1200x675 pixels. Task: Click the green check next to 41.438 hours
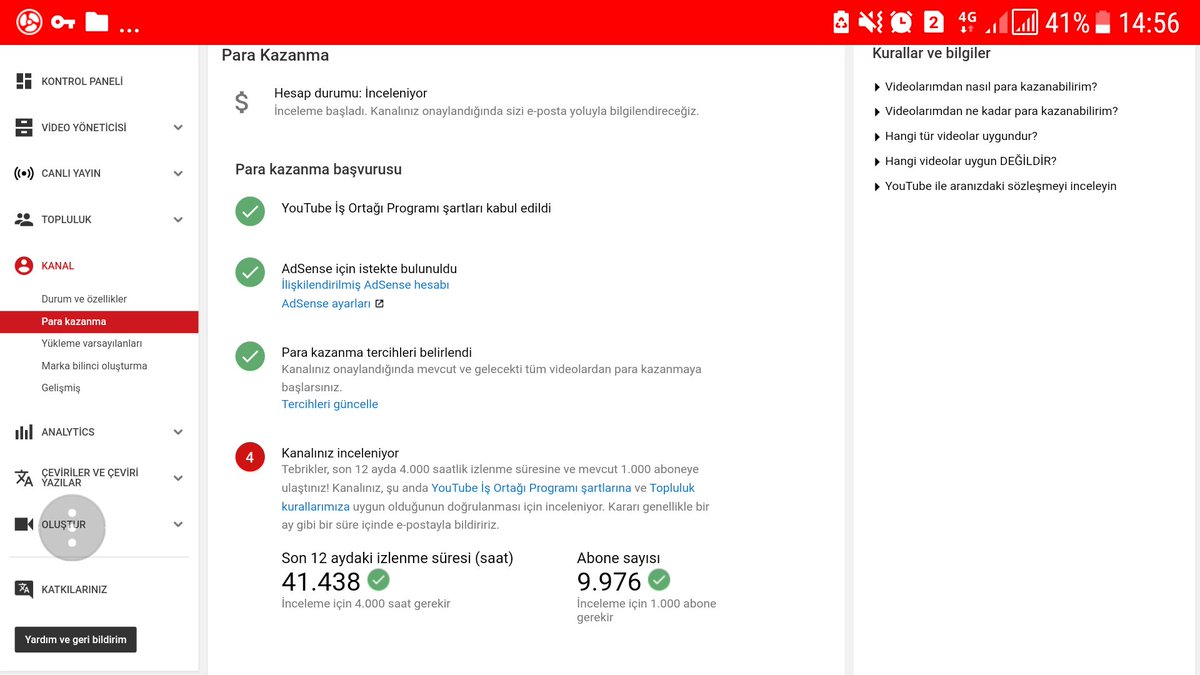[378, 579]
